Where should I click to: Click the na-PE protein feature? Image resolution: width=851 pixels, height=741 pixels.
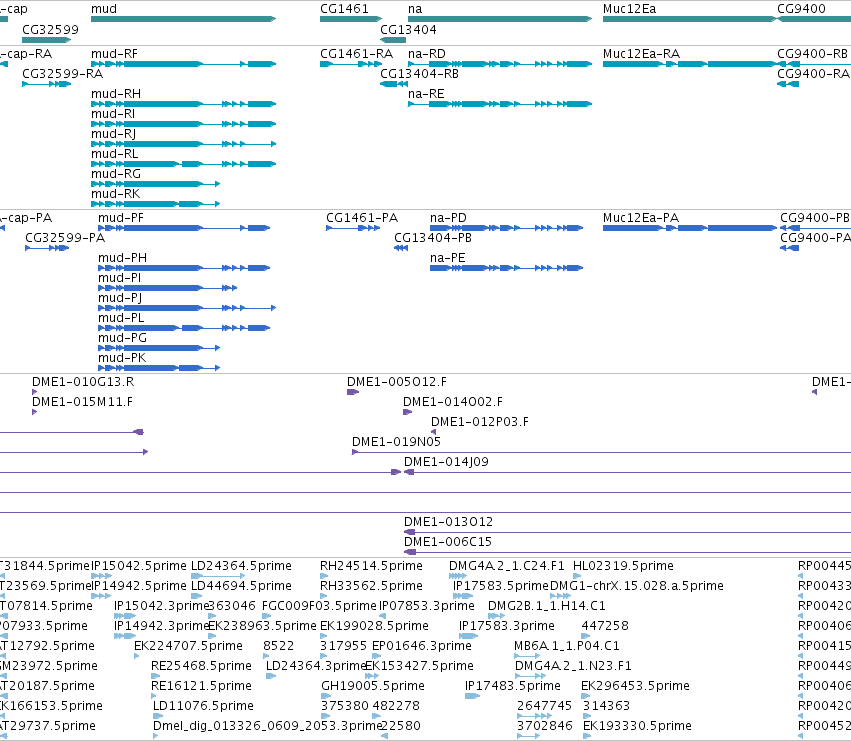pyautogui.click(x=506, y=268)
